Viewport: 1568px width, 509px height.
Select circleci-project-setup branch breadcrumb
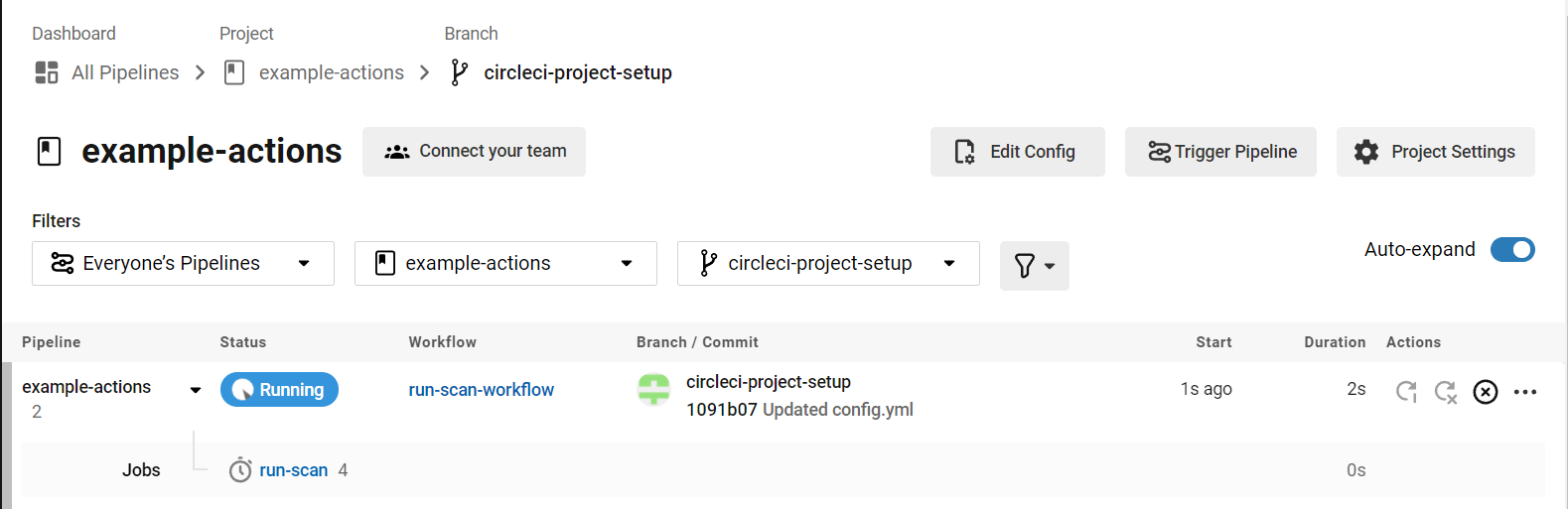578,72
